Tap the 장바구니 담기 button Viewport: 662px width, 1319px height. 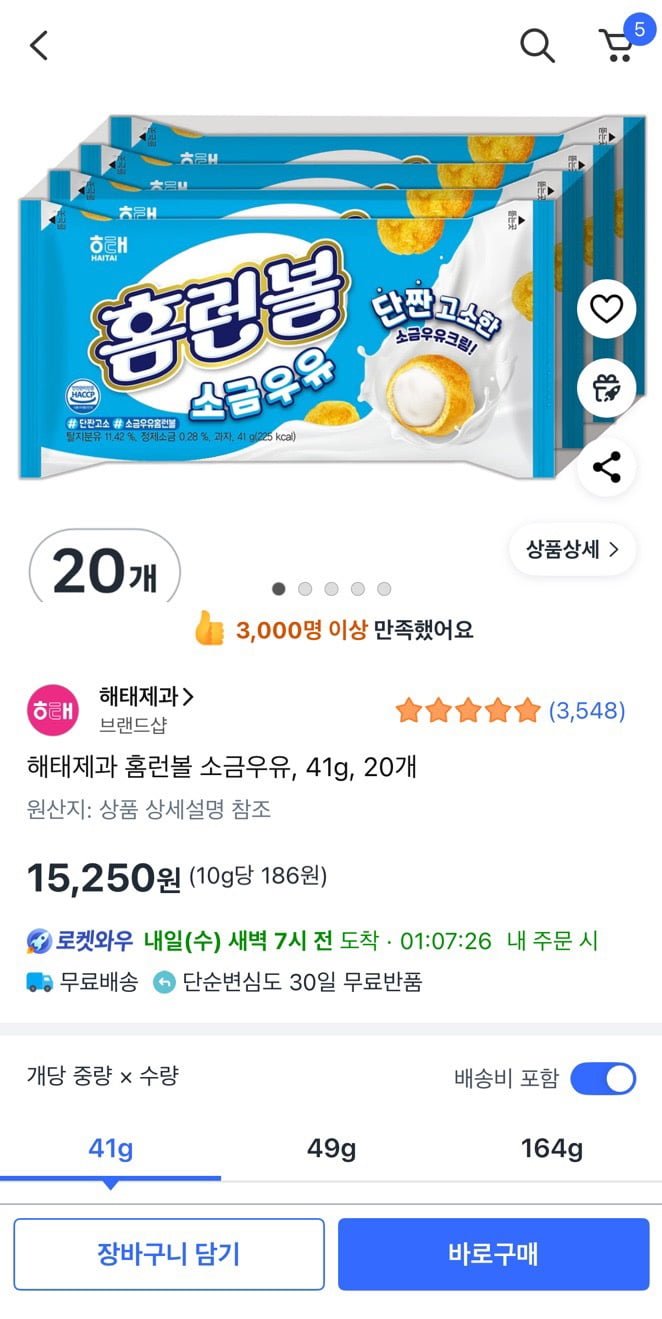pyautogui.click(x=169, y=1254)
